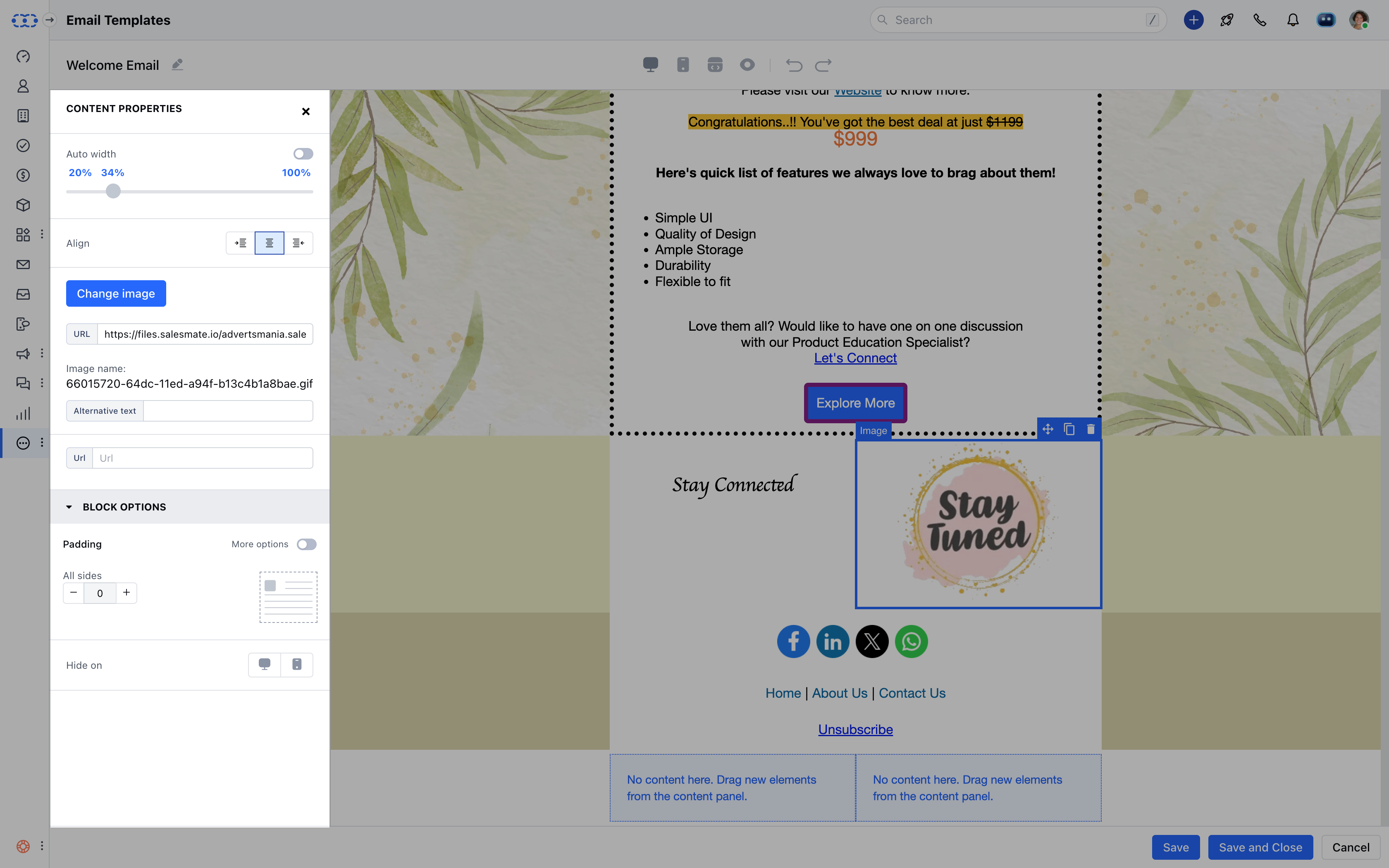Enable Padding More options toggle
The image size is (1389, 868).
(x=306, y=544)
